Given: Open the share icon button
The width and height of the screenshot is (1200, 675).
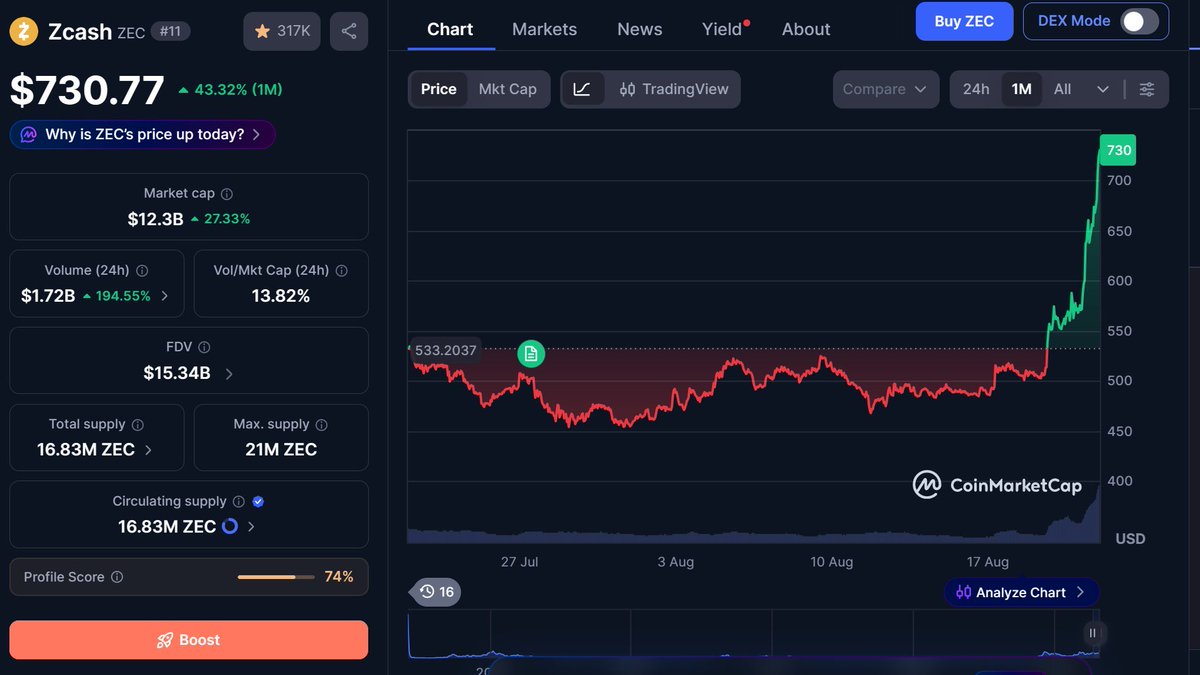Looking at the screenshot, I should [349, 31].
